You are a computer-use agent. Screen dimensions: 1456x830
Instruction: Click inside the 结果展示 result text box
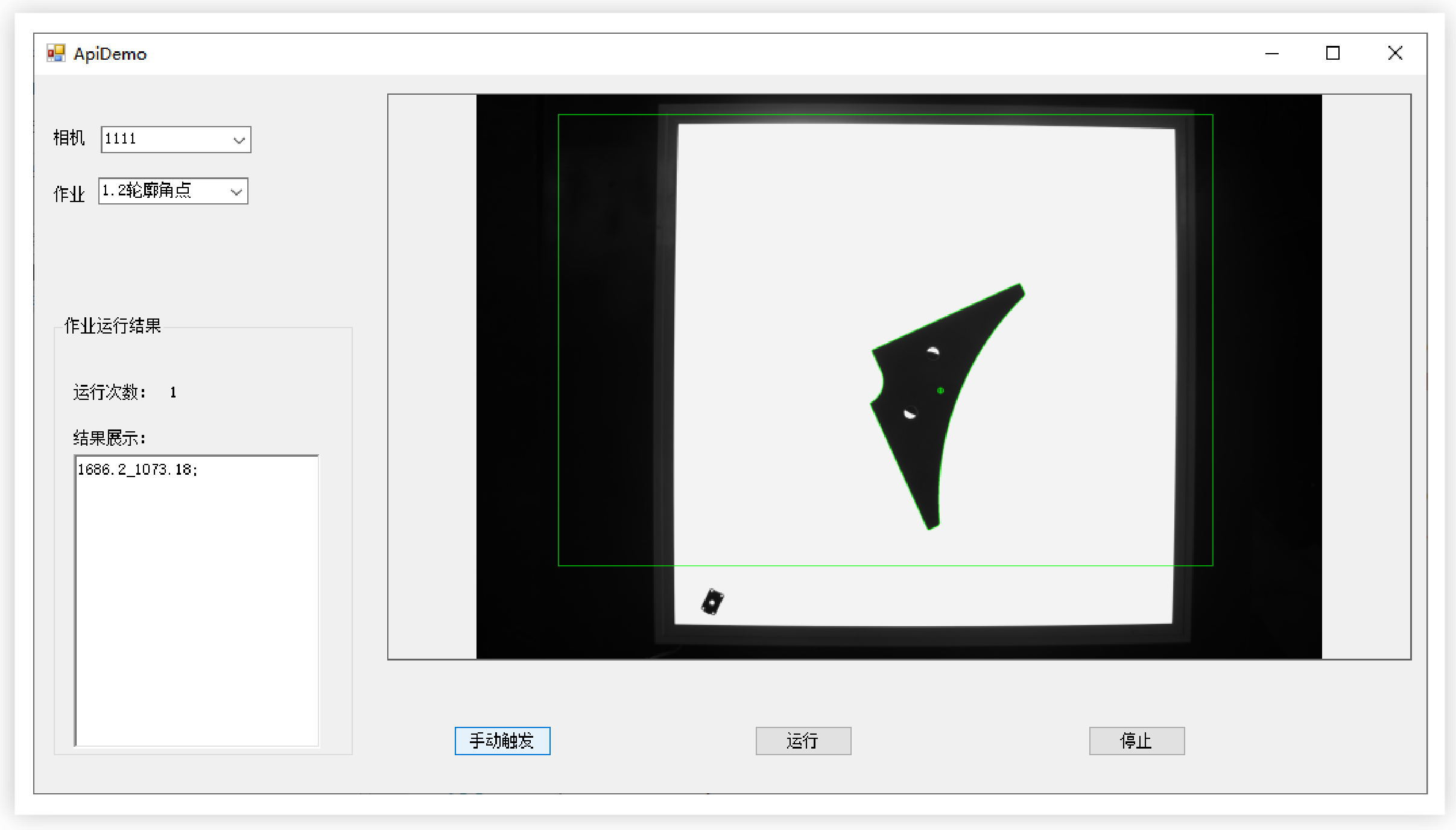197,603
